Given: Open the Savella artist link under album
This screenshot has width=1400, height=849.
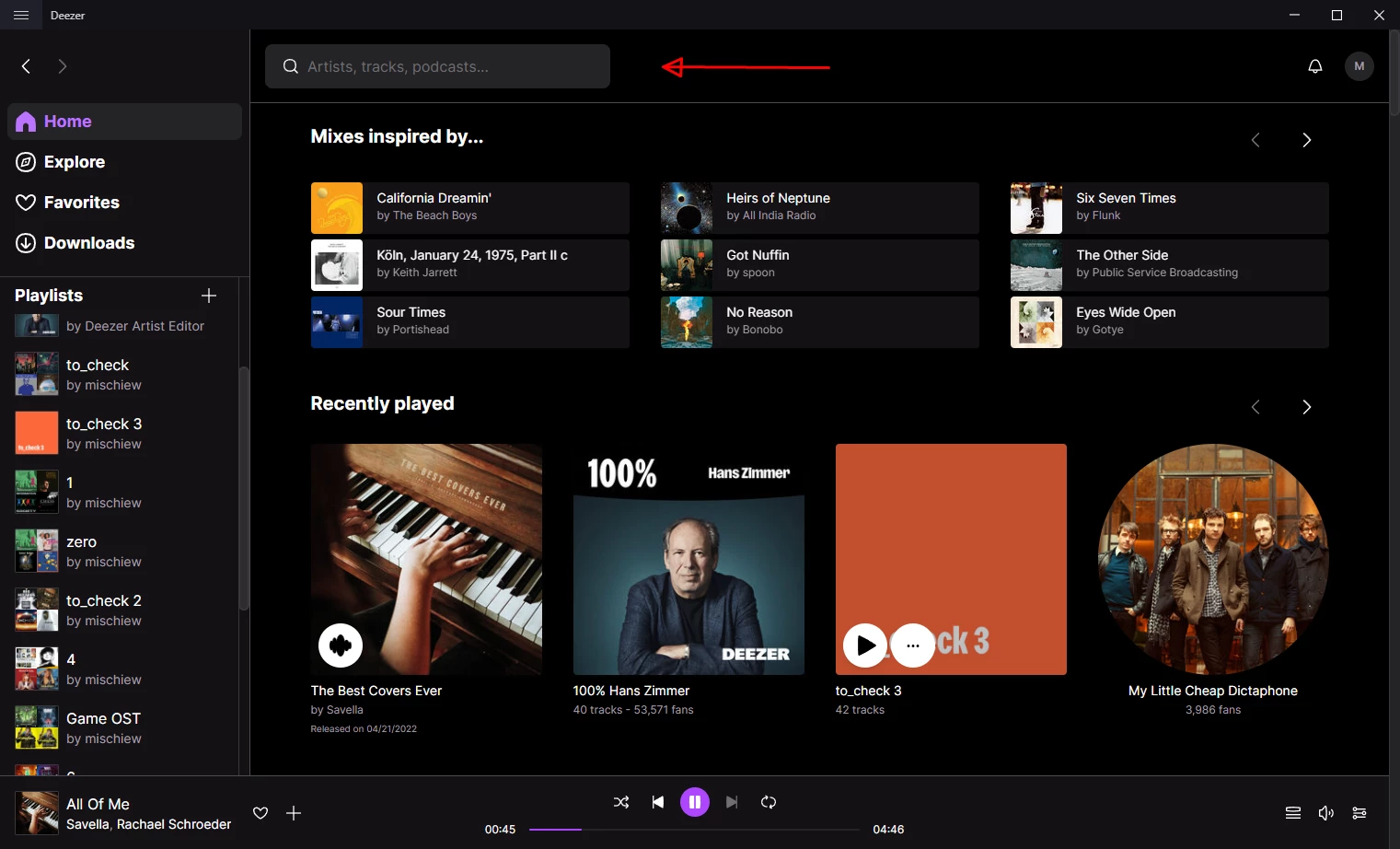Looking at the screenshot, I should 344,710.
